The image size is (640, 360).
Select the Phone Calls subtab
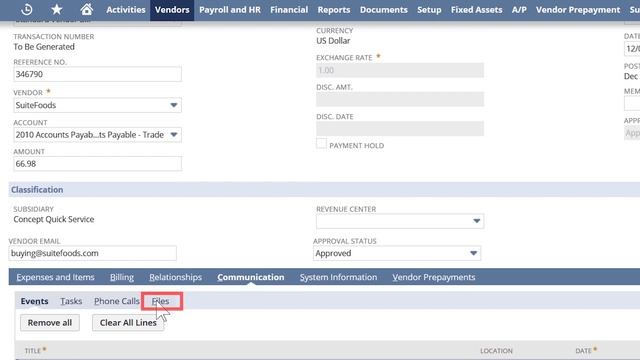[117, 301]
